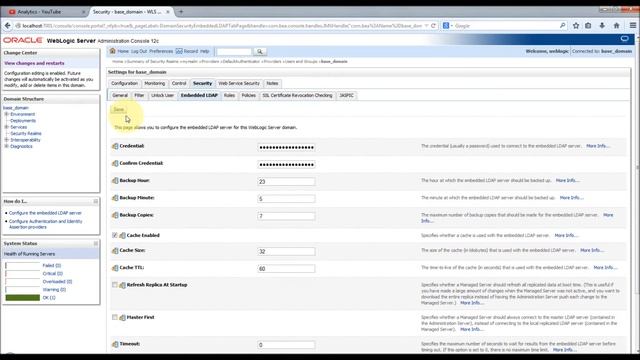
Task: Click the icon beside Cache Enabled
Action: click(x=122, y=236)
